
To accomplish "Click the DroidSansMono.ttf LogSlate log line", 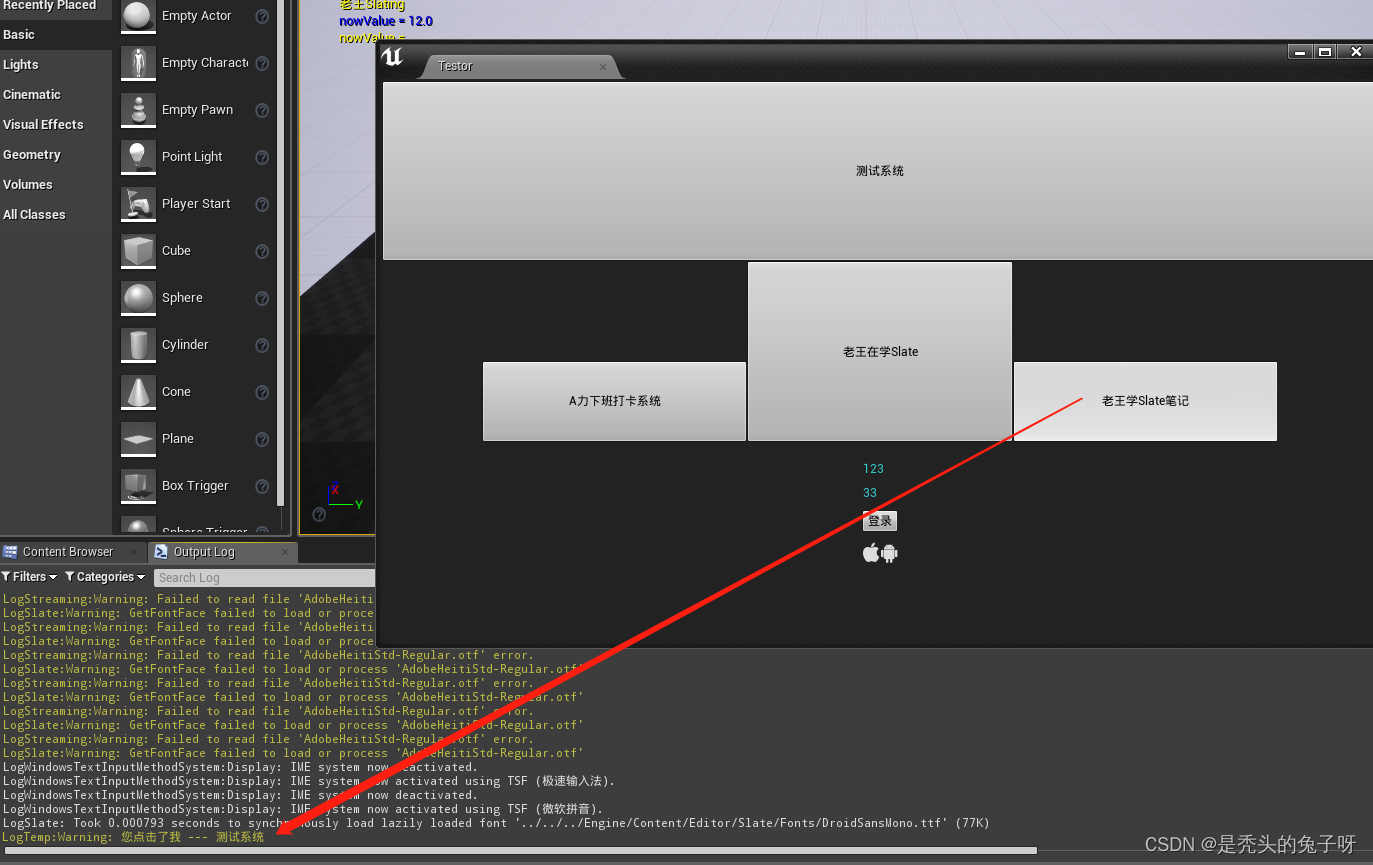I will pyautogui.click(x=496, y=823).
